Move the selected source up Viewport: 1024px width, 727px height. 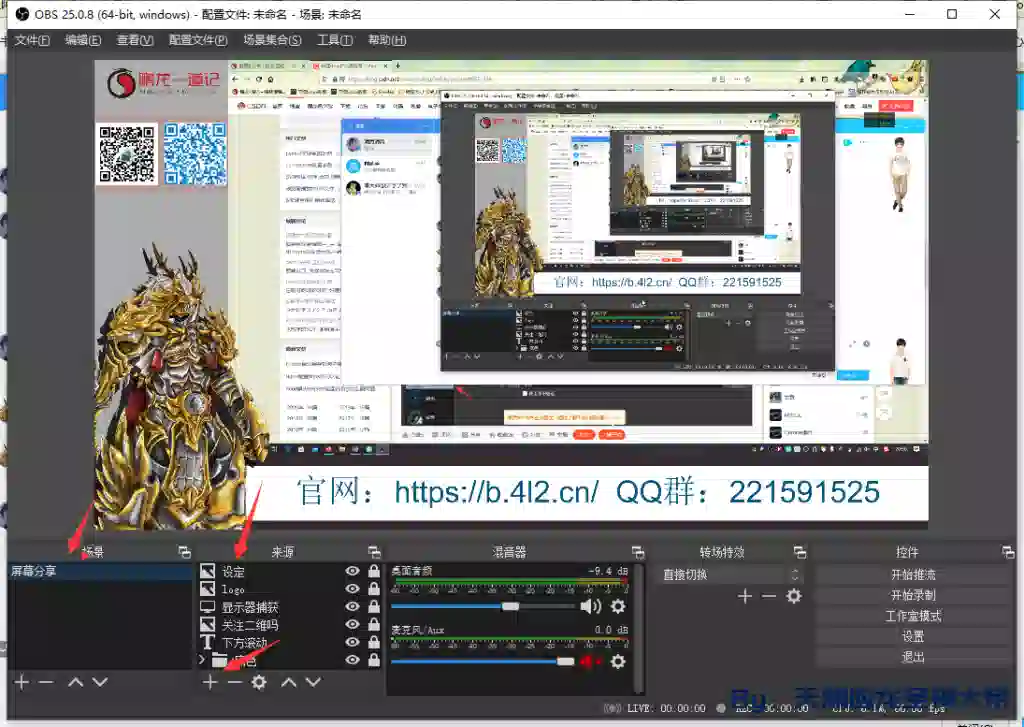(289, 683)
